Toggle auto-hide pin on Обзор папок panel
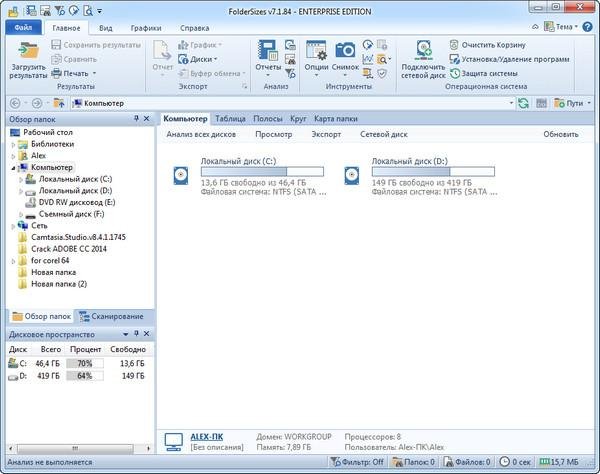Image resolution: width=600 pixels, height=474 pixels. (136, 119)
